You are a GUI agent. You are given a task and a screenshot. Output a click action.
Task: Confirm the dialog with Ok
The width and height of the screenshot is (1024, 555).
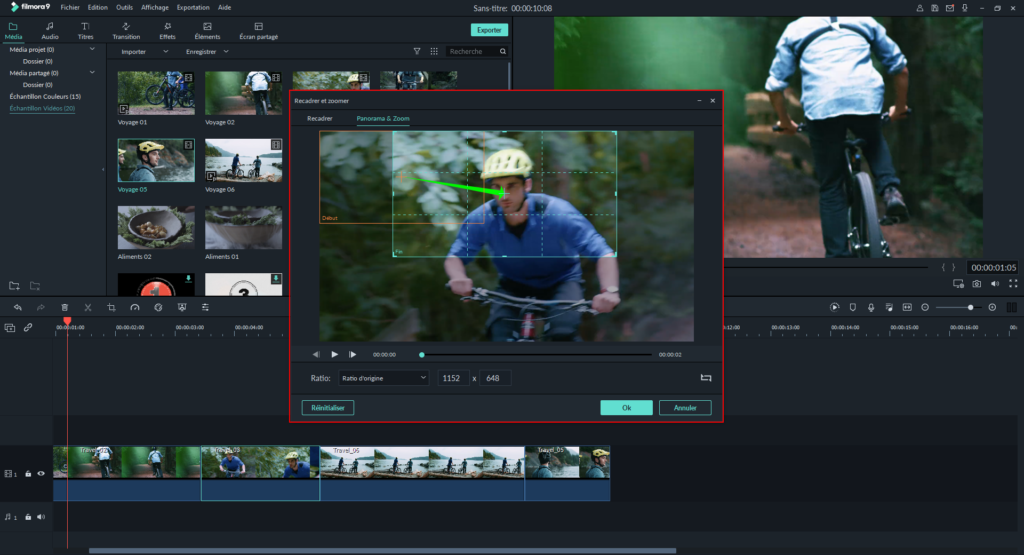click(x=626, y=407)
